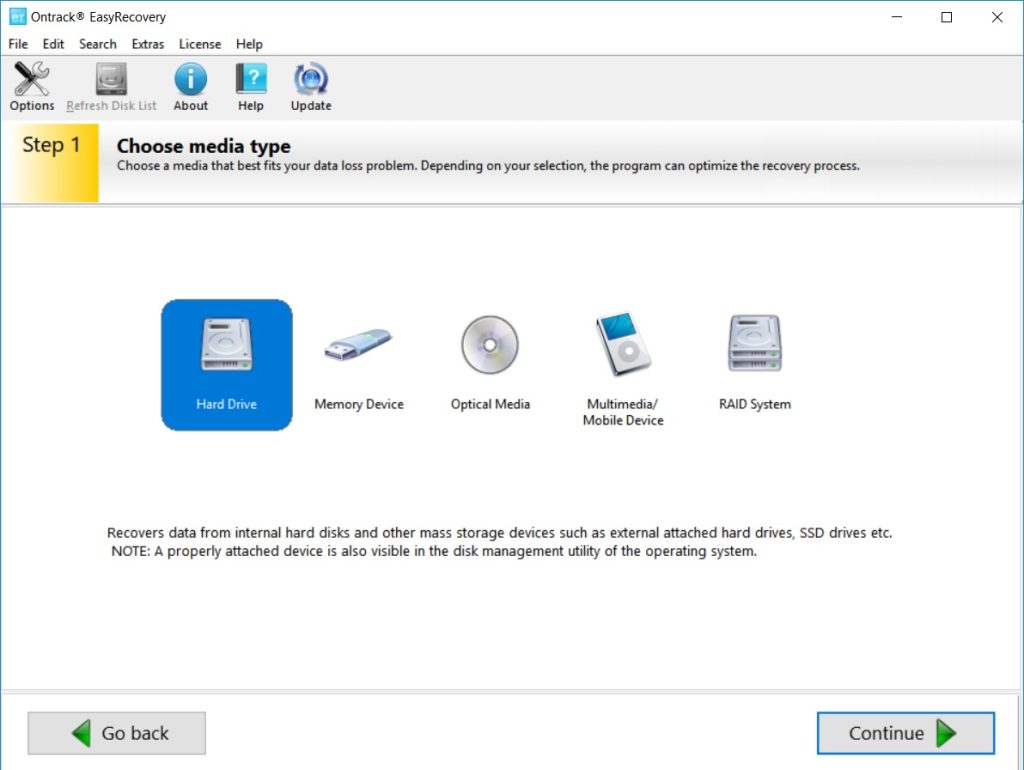Click the About info icon

point(190,80)
